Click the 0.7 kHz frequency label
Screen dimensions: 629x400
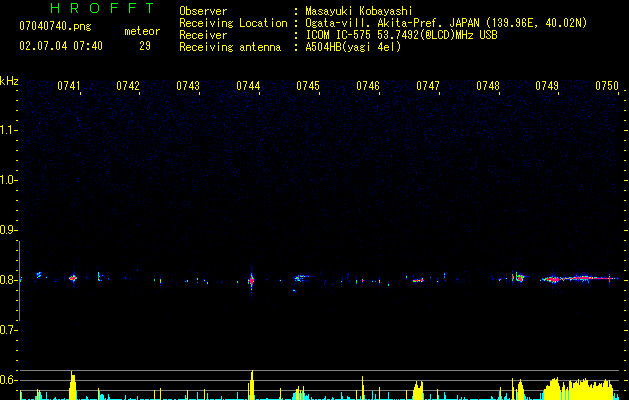pyautogui.click(x=8, y=330)
